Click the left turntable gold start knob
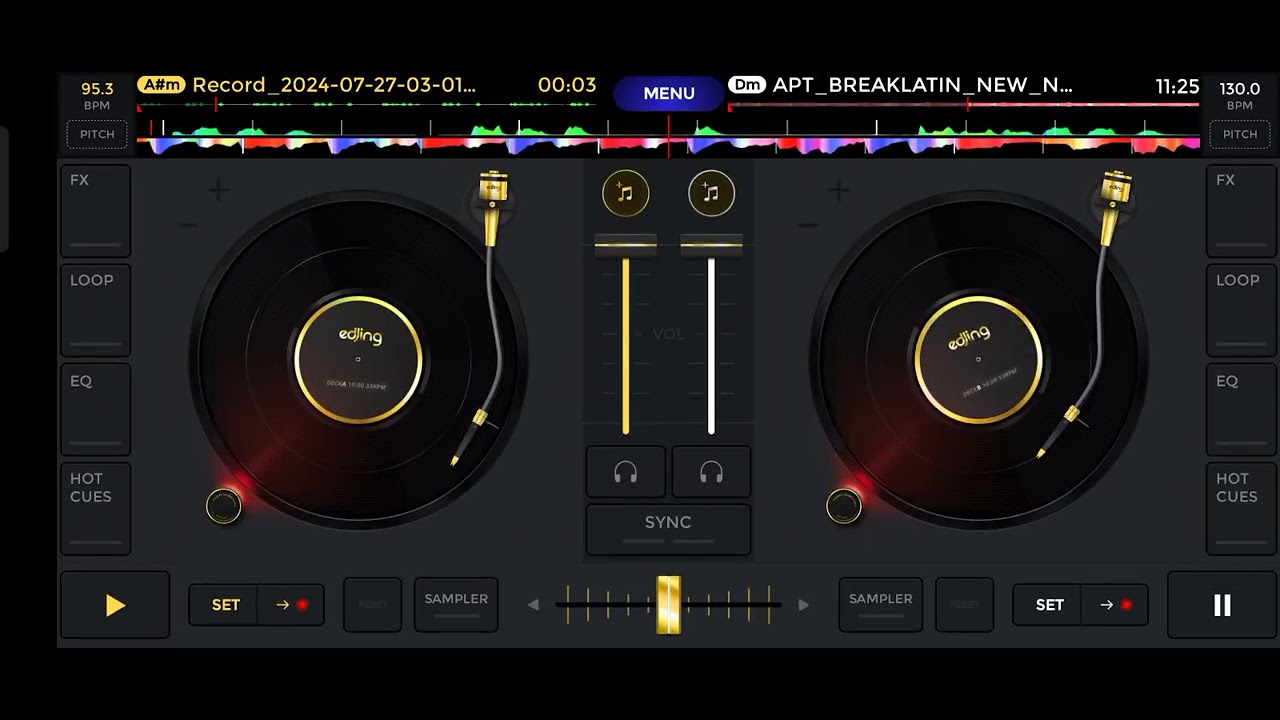 point(223,506)
